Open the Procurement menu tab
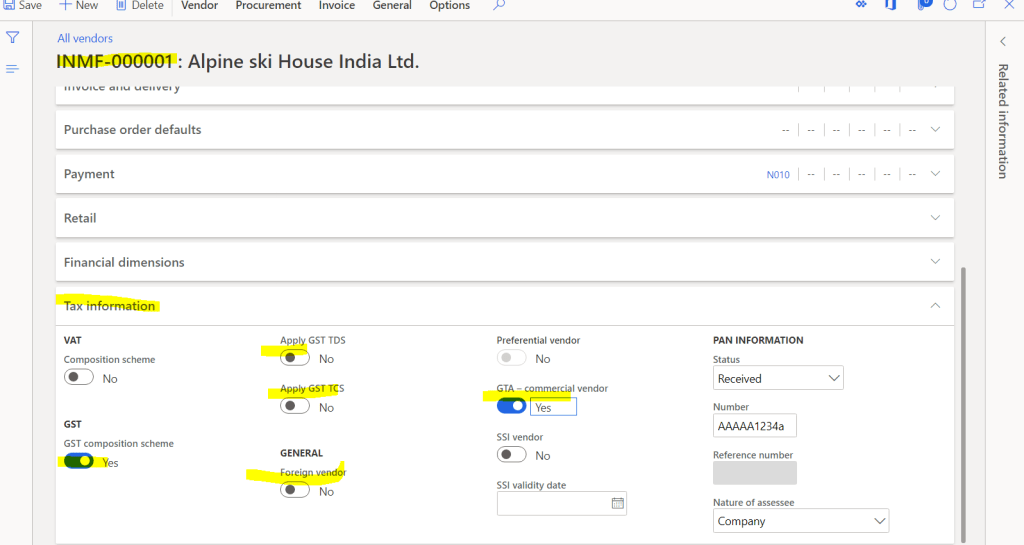The image size is (1024, 545). [268, 6]
